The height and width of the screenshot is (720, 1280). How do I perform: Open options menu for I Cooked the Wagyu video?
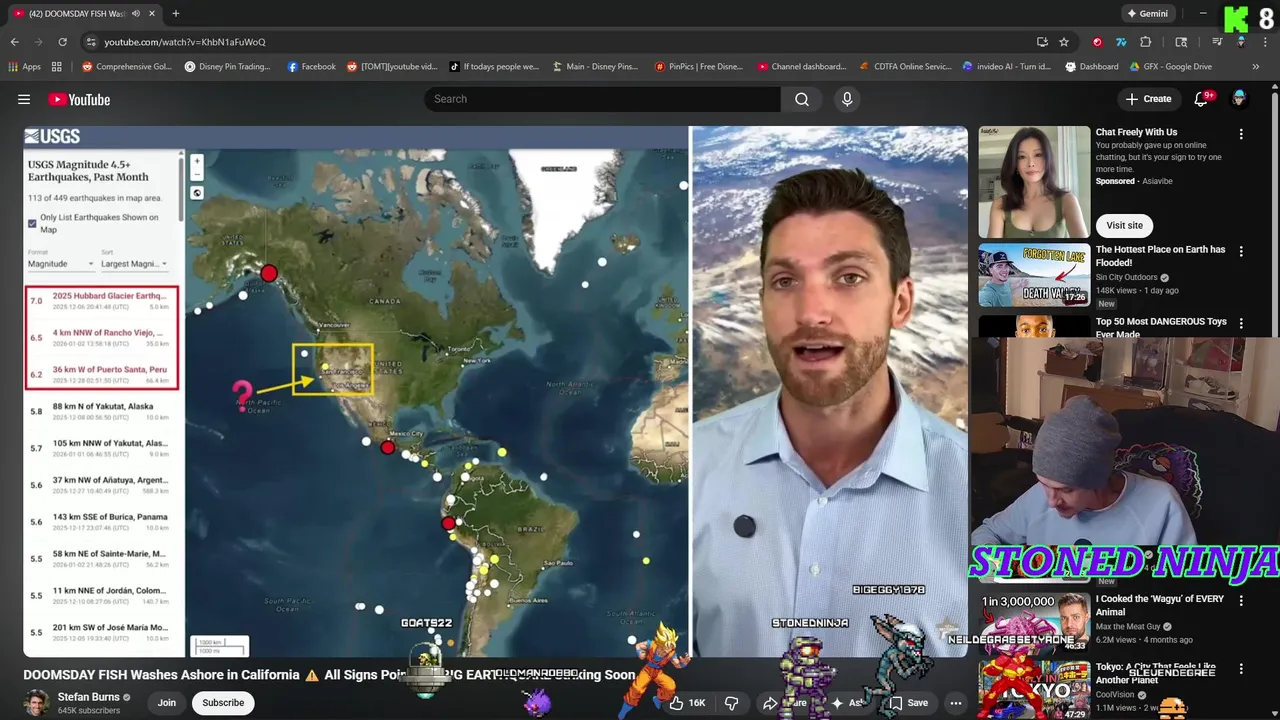pos(1241,601)
